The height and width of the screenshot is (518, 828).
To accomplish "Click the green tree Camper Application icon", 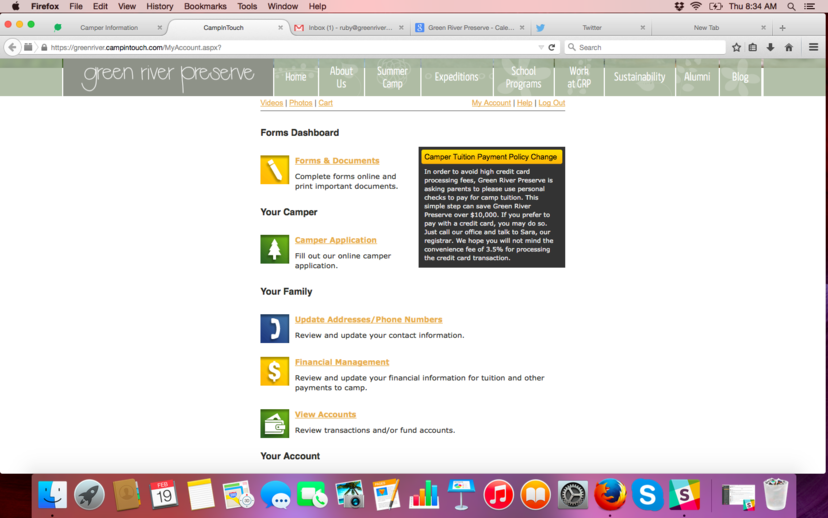I will pyautogui.click(x=275, y=249).
